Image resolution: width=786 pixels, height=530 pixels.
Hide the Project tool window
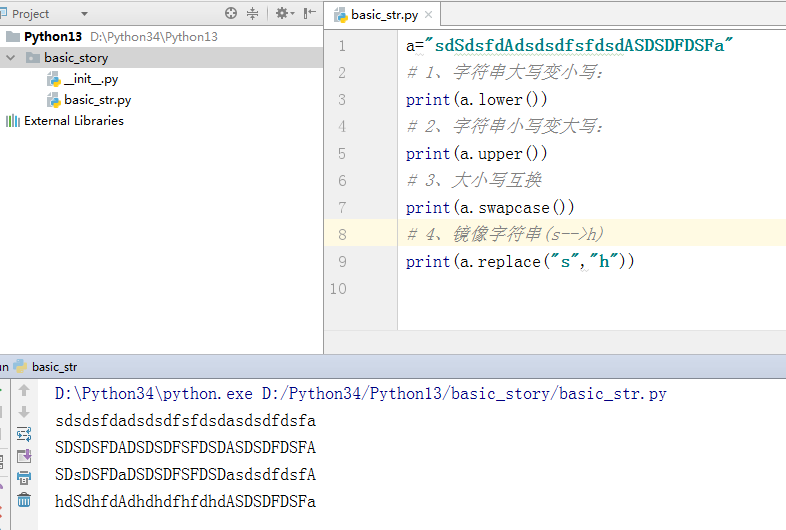point(309,14)
